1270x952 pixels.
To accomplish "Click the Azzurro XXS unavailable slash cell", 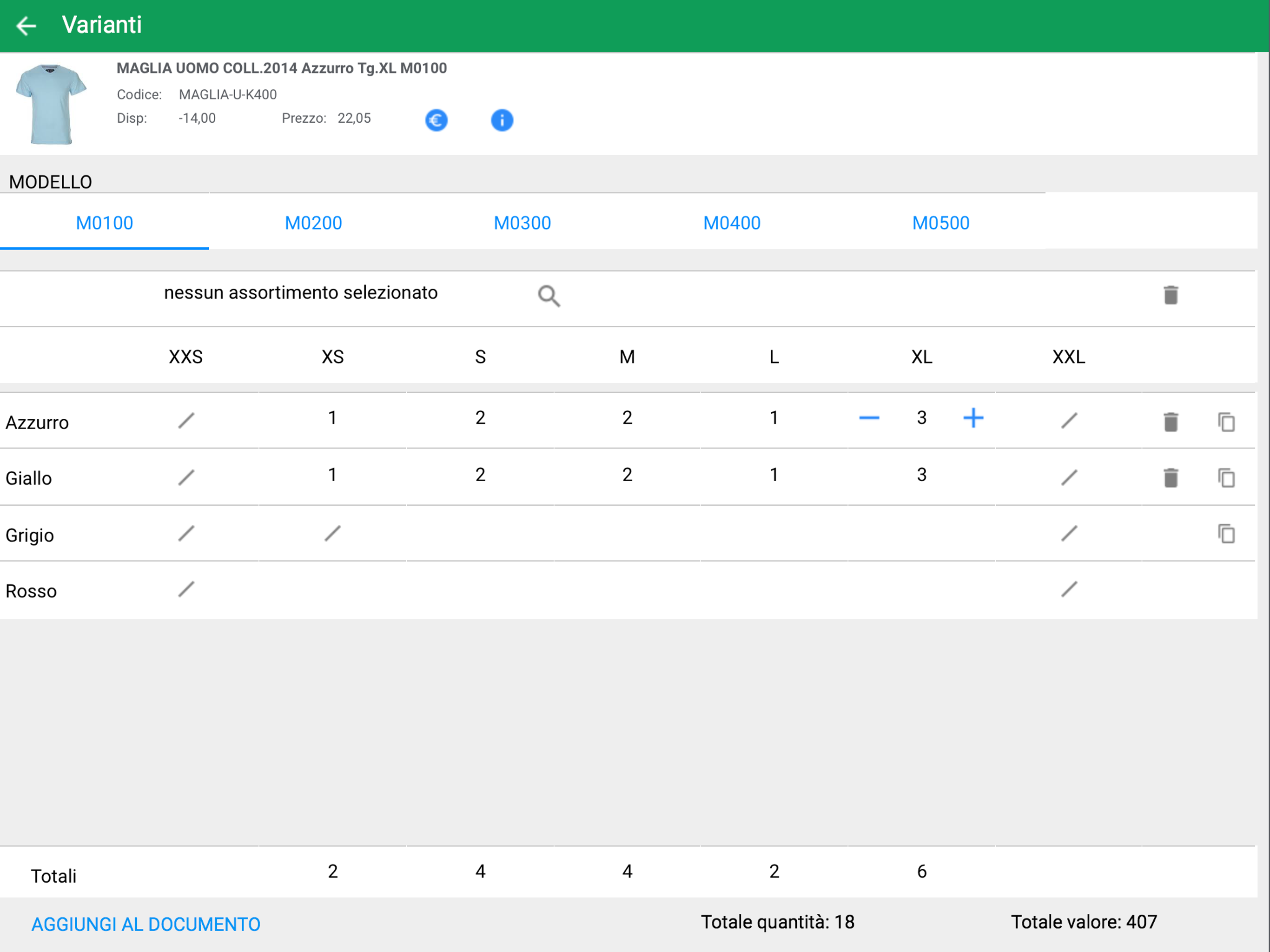I will [x=186, y=420].
